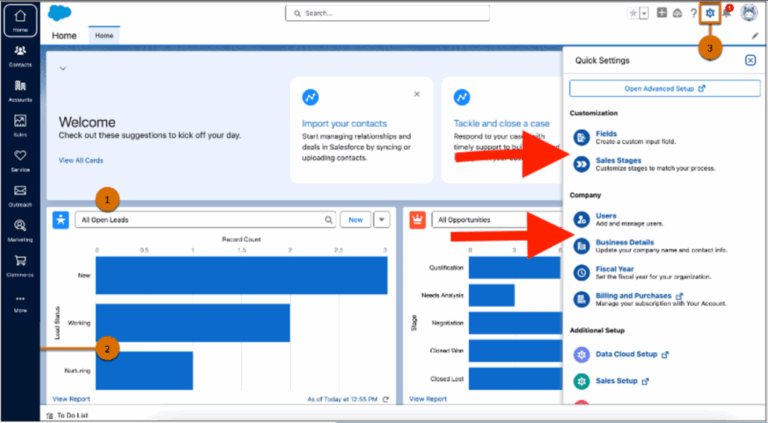This screenshot has width=768, height=423.
Task: Open Business Details in Quick Settings
Action: 624,242
